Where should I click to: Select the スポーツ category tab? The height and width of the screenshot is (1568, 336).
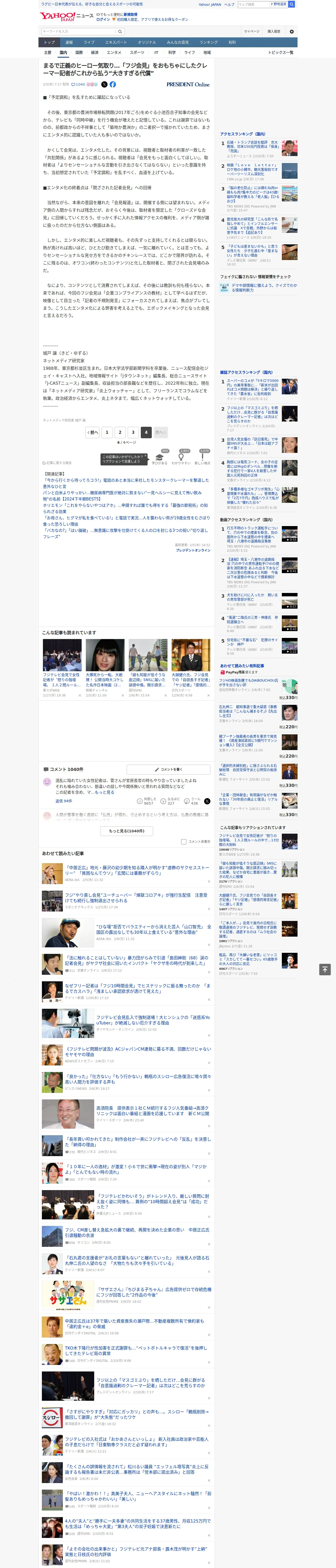pos(137,52)
